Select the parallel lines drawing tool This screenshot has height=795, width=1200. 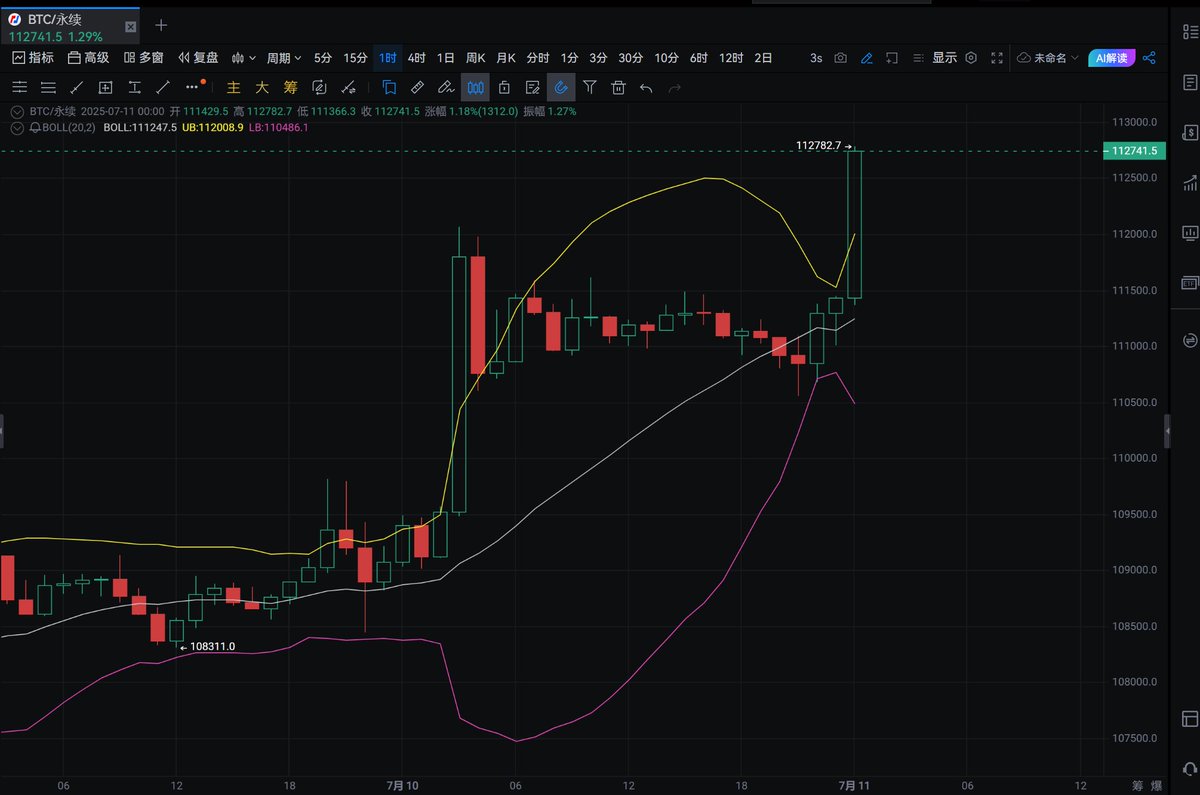click(48, 88)
